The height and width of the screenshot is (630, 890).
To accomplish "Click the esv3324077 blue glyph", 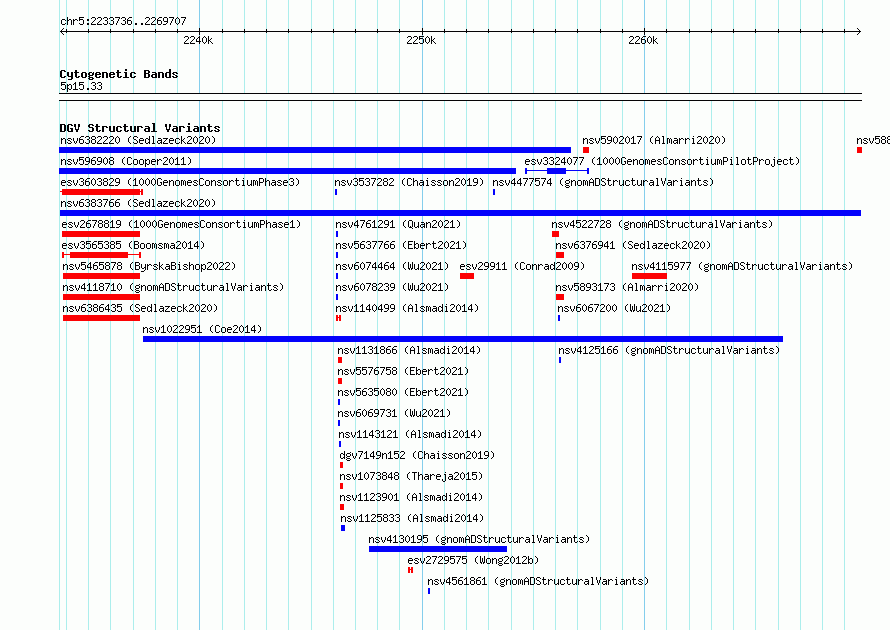I will [x=557, y=171].
